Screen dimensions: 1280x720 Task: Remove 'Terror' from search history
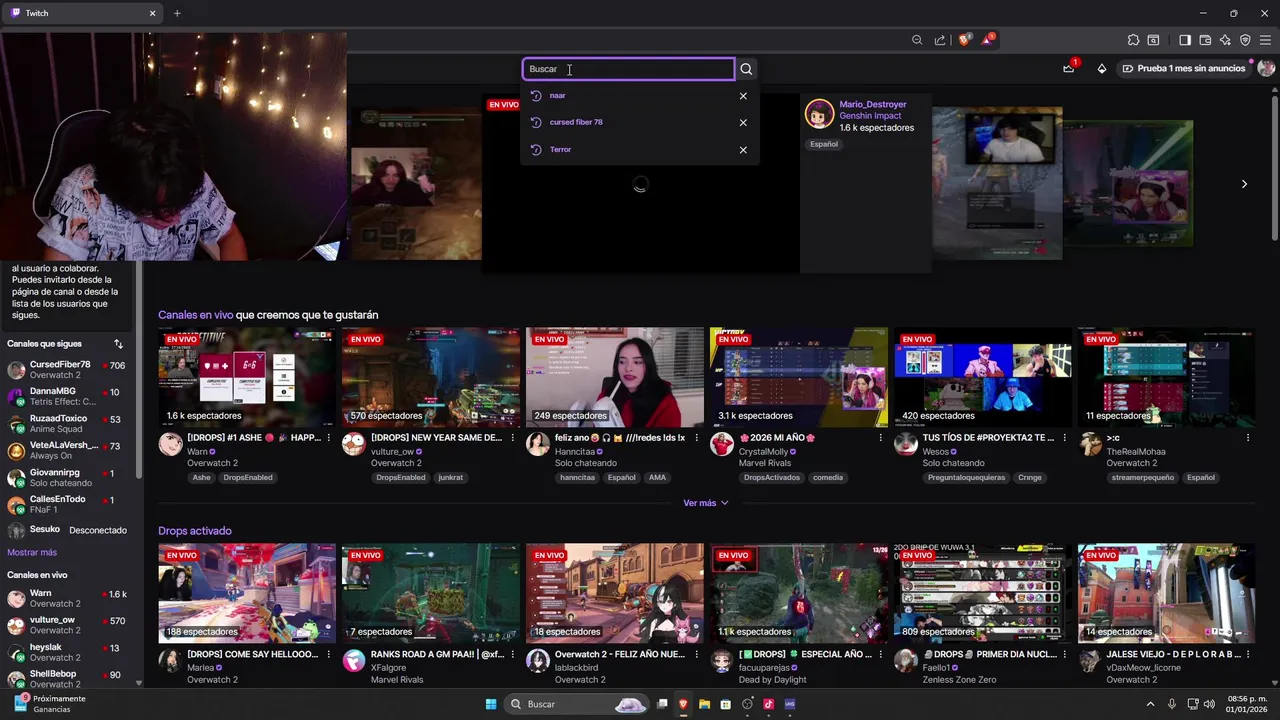(743, 150)
